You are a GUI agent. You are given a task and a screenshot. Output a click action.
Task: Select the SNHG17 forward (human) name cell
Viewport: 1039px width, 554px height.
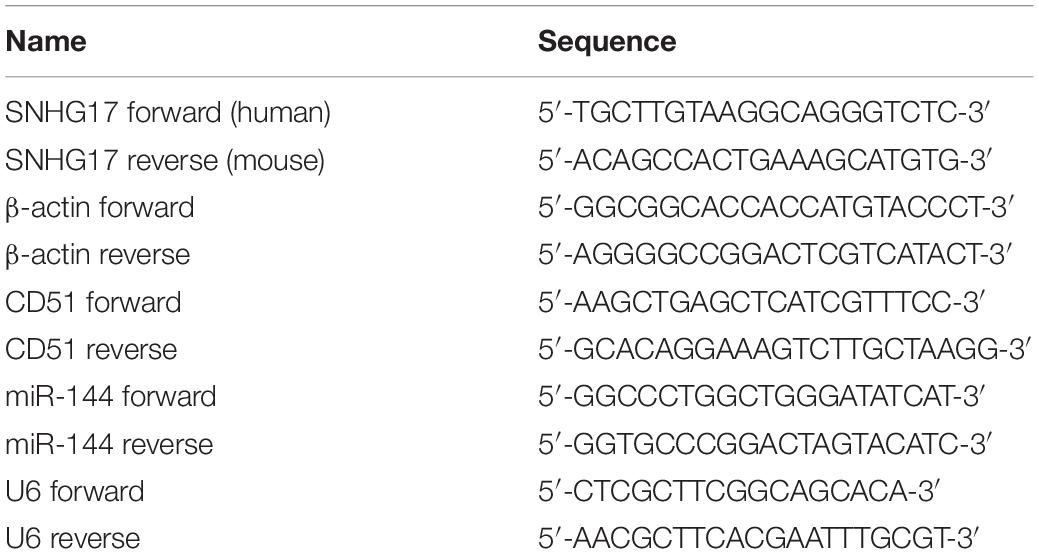(168, 113)
